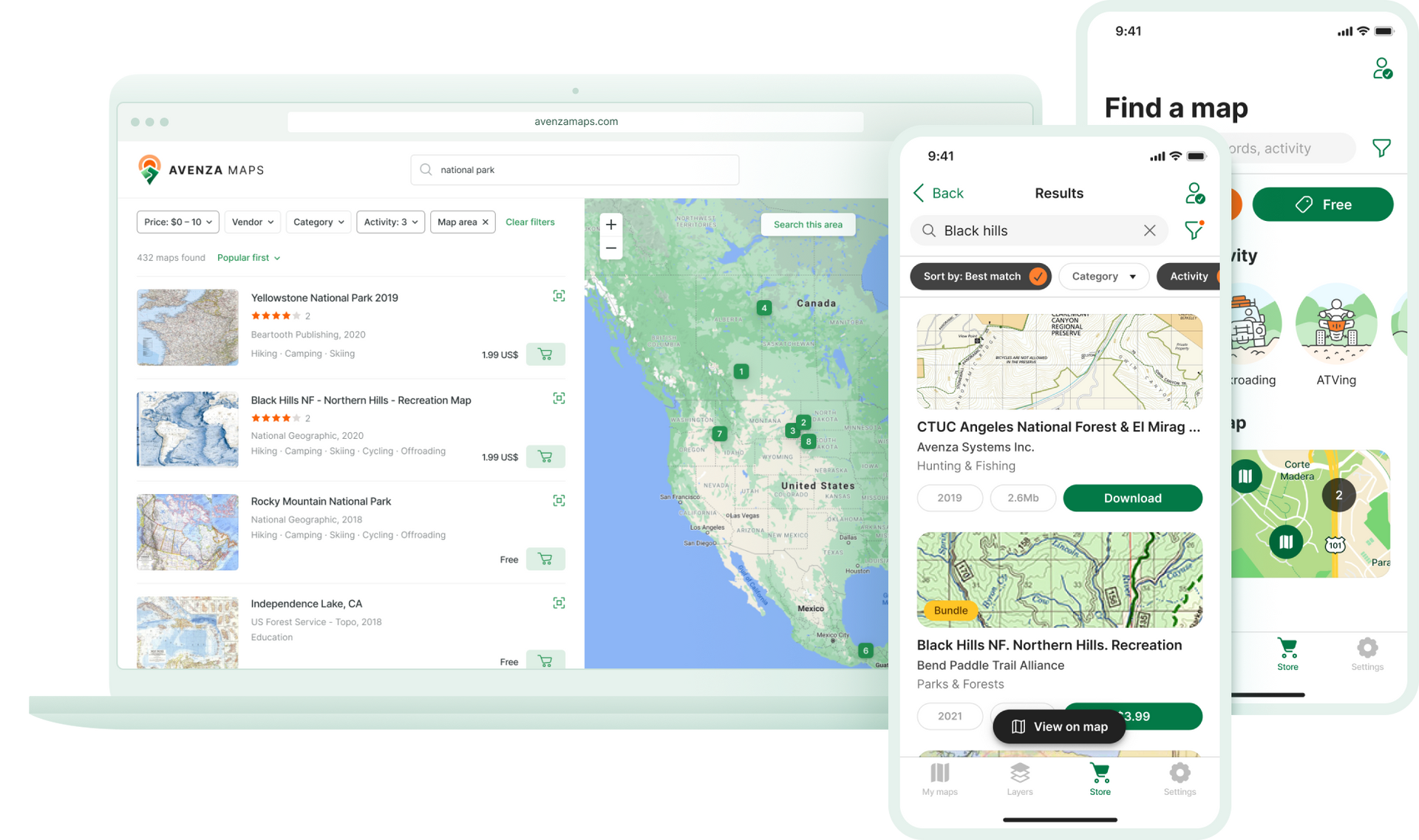Open the My maps tab
Image resolution: width=1419 pixels, height=840 pixels.
(x=939, y=779)
